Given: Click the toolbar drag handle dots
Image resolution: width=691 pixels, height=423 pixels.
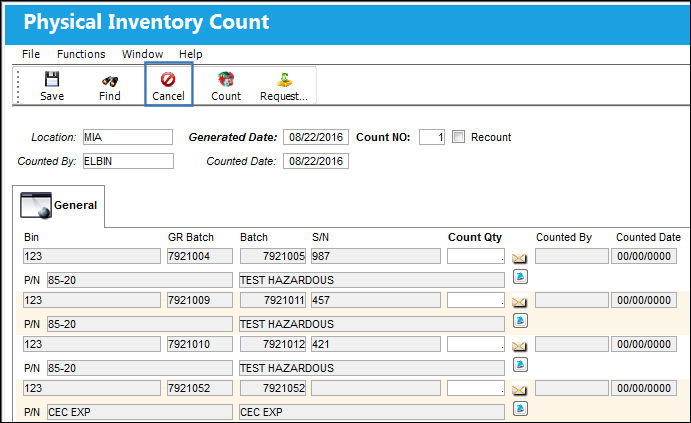Looking at the screenshot, I should click(18, 86).
